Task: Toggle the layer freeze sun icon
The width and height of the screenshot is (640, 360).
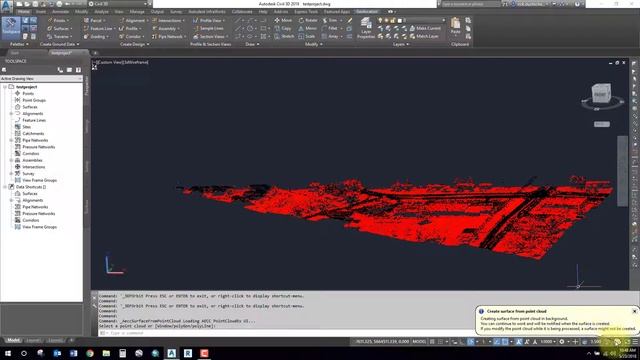Action: pyautogui.click(x=387, y=20)
